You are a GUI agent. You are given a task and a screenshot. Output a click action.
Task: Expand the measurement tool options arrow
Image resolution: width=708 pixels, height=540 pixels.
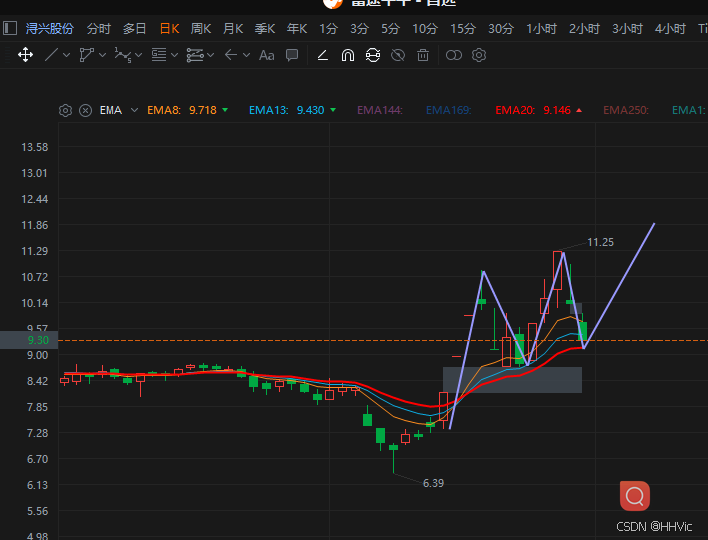[210, 55]
